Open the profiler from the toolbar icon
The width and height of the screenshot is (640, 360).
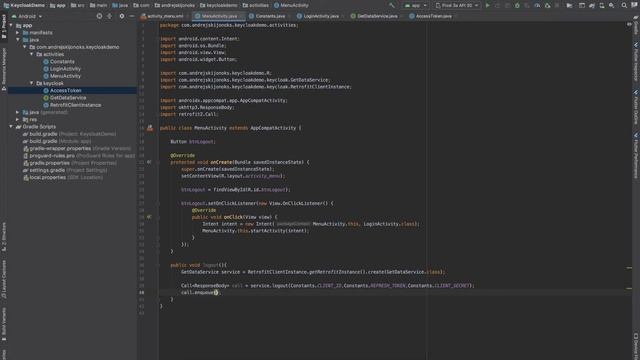point(537,5)
